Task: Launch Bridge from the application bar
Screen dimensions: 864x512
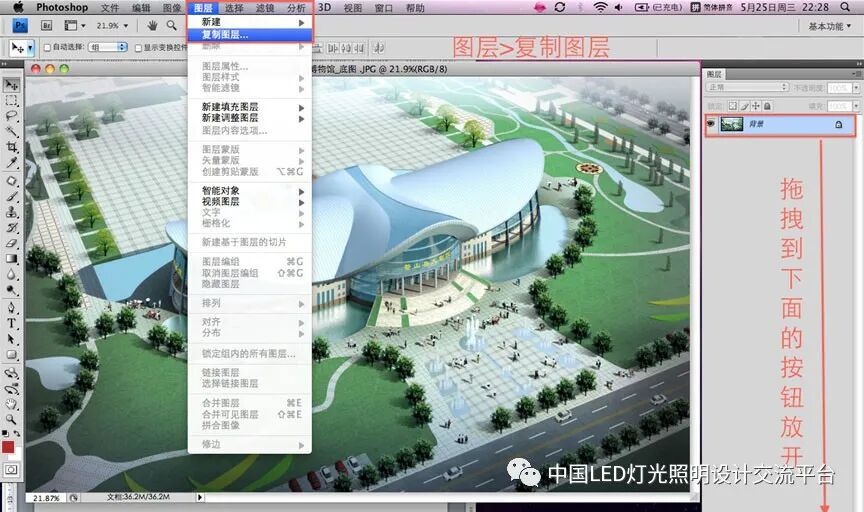Action: tap(47, 25)
